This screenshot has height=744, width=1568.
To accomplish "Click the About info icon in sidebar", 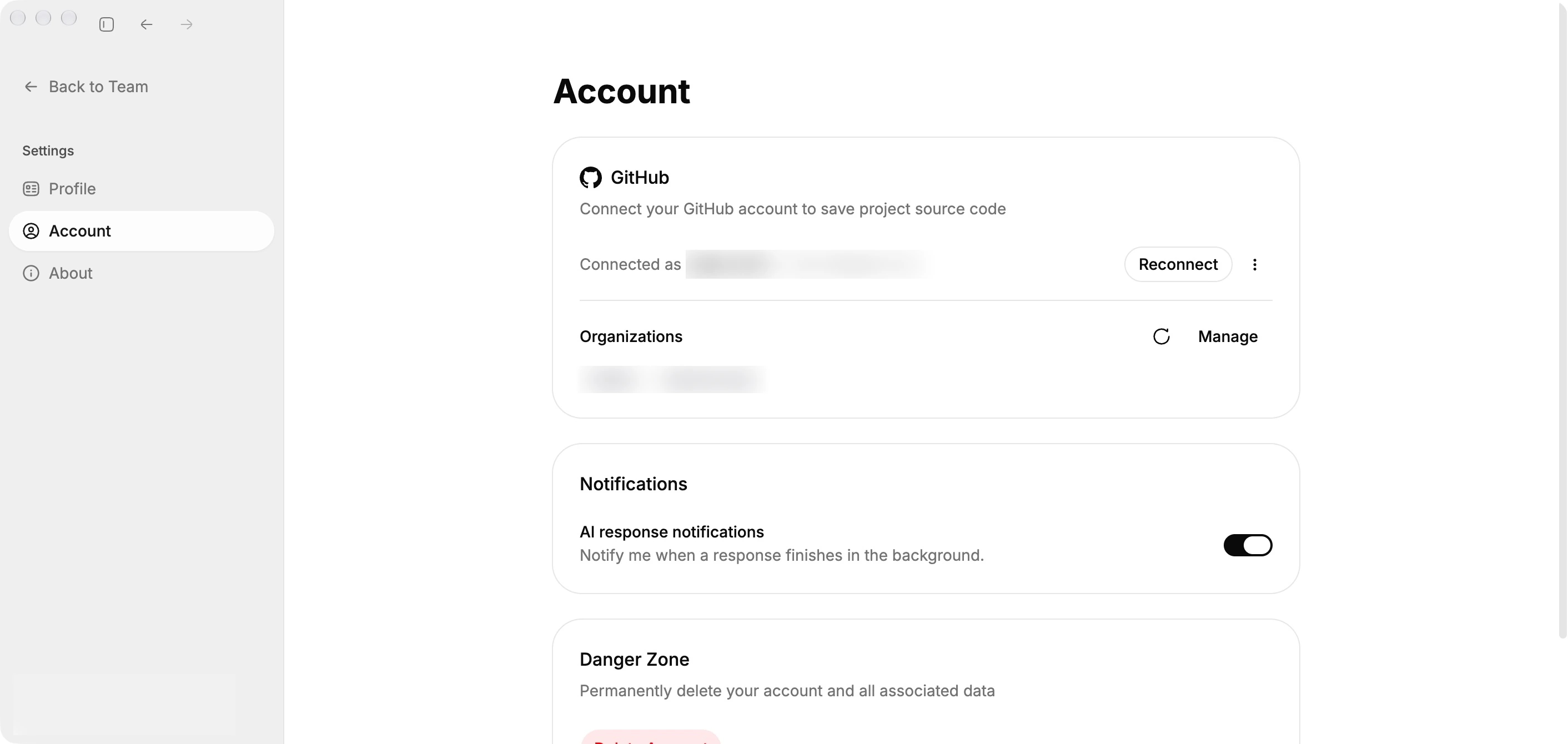I will (31, 273).
